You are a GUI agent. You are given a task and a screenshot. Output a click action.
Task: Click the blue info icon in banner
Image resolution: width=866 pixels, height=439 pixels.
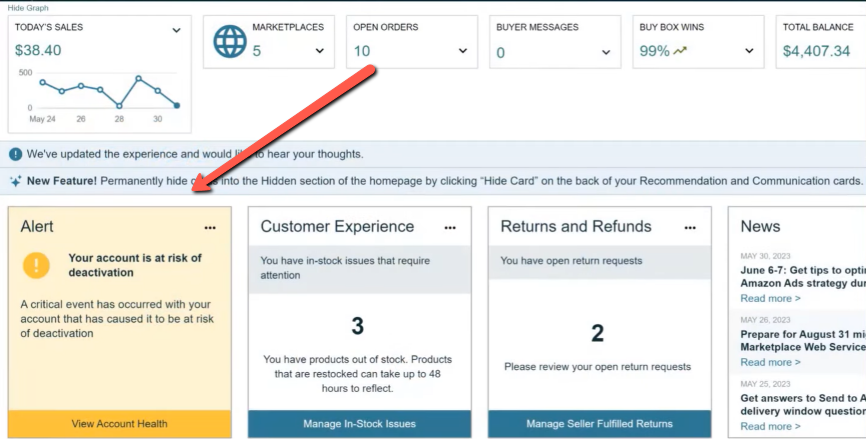click(16, 154)
